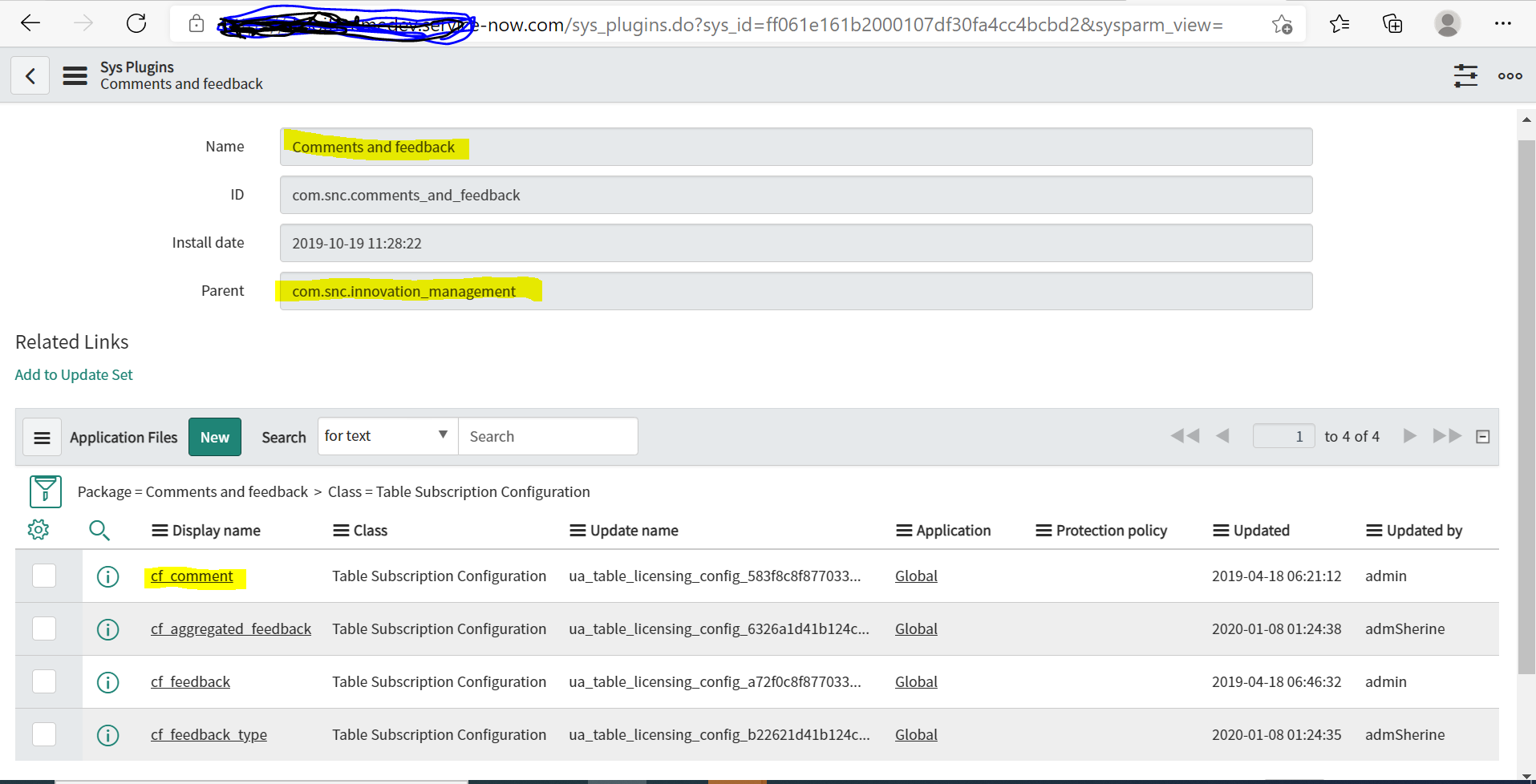Click the gear icon to personalize list columns
The image size is (1536, 784).
tap(38, 530)
